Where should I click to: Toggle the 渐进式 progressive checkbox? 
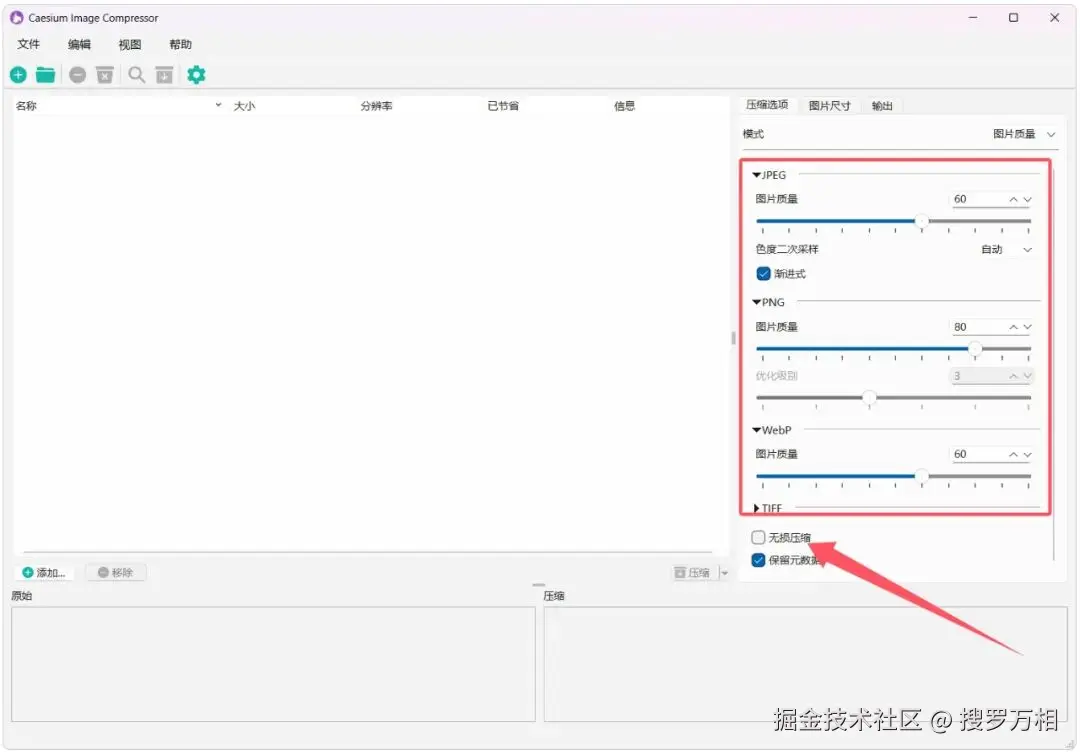(x=763, y=273)
